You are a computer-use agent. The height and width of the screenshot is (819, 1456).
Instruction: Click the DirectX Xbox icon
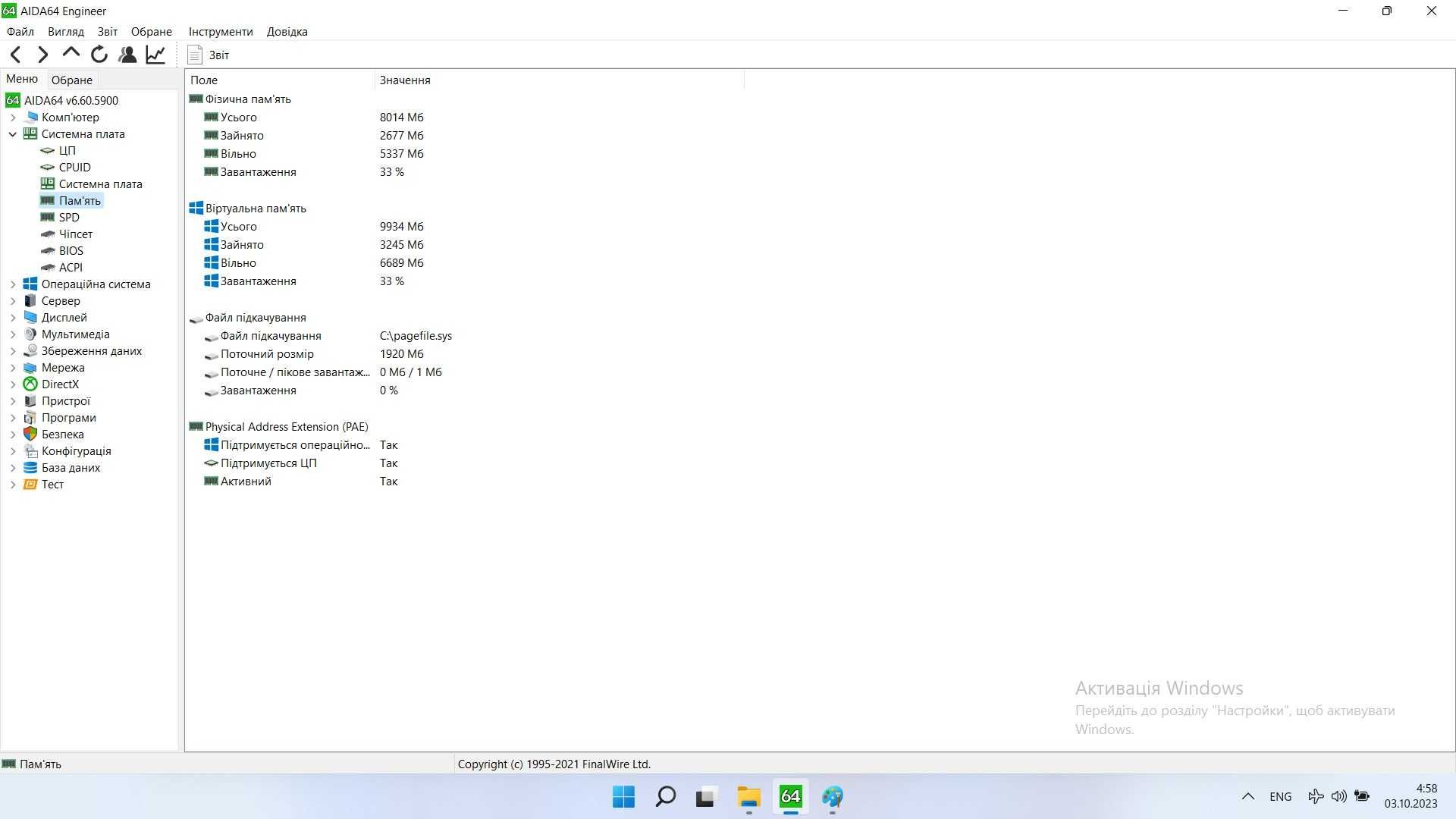30,384
